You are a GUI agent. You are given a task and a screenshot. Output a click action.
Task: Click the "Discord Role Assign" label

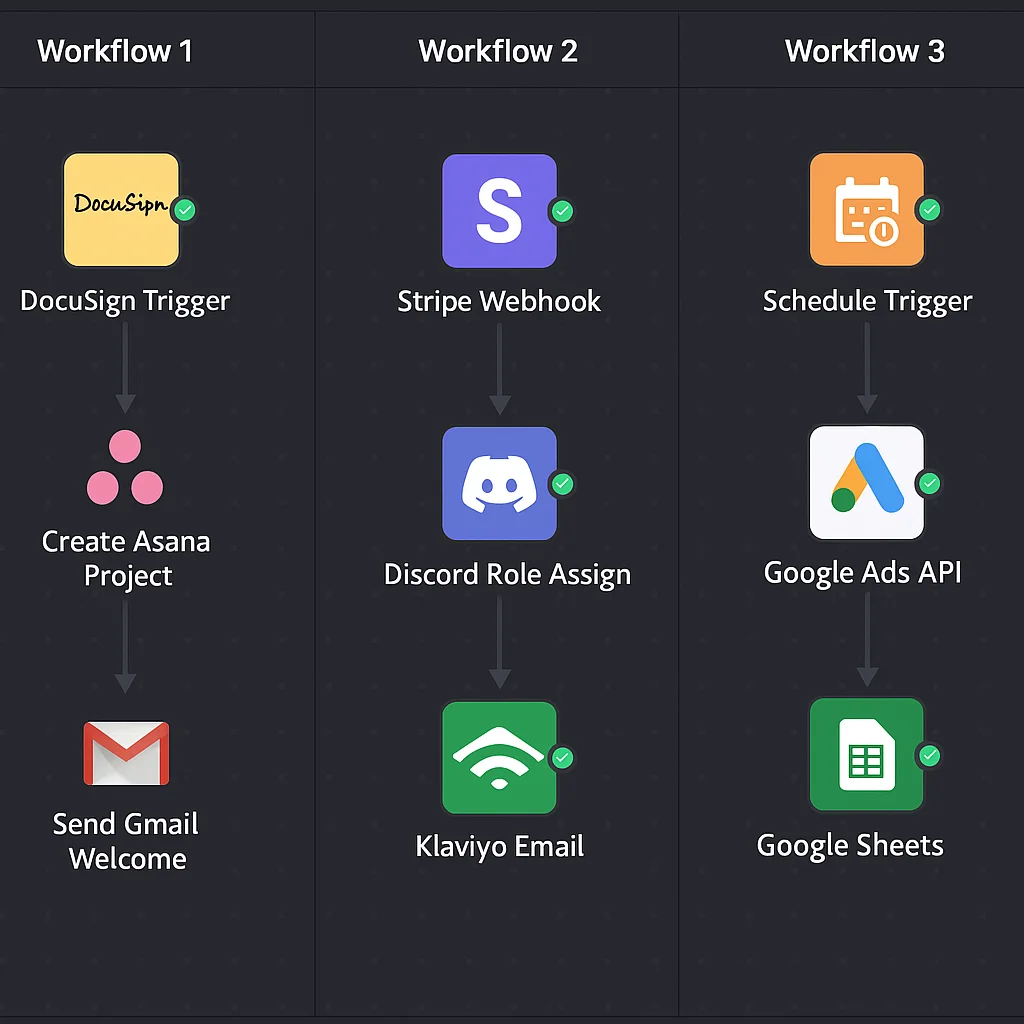point(507,575)
